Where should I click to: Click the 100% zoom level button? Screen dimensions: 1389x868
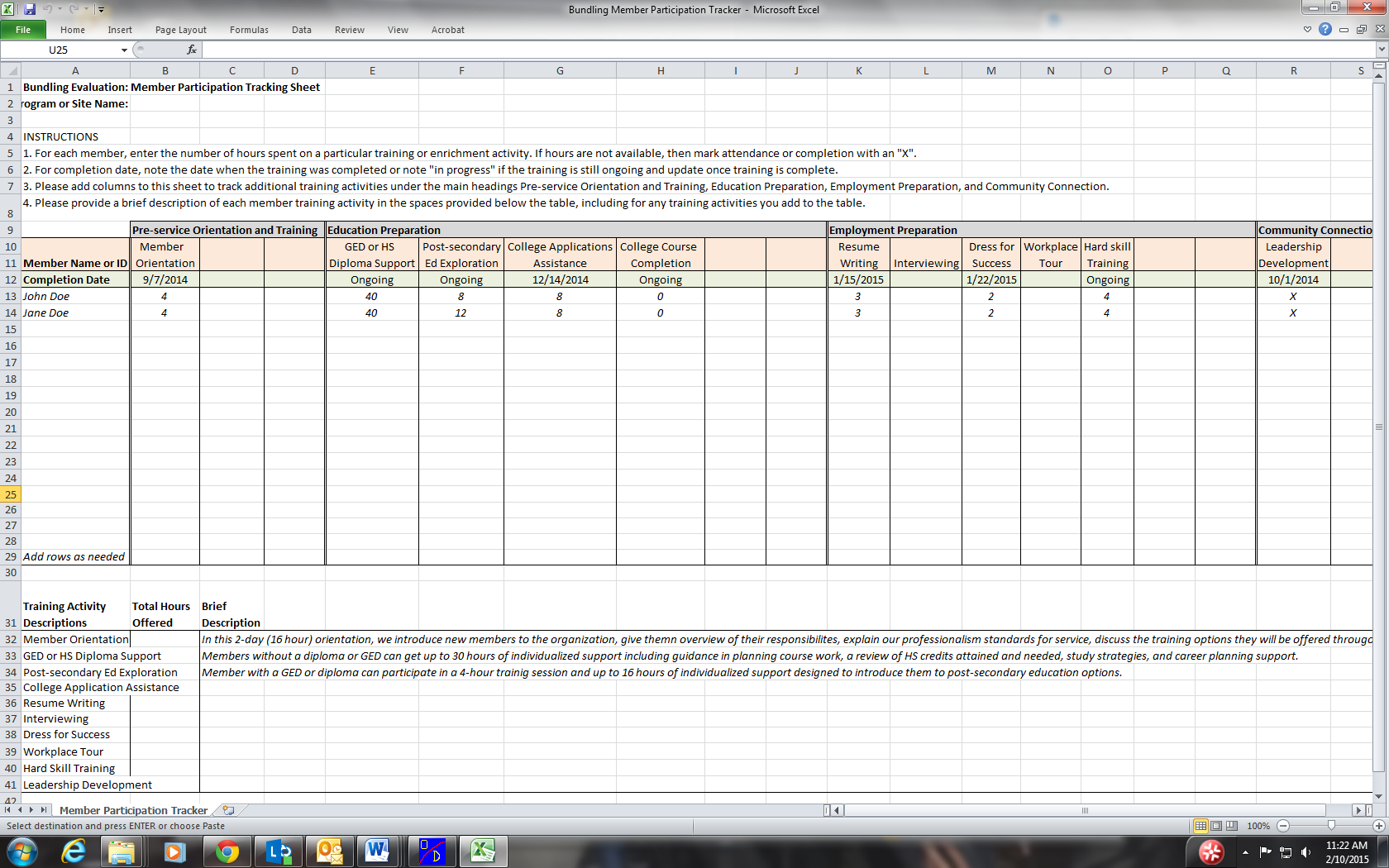[x=1258, y=826]
